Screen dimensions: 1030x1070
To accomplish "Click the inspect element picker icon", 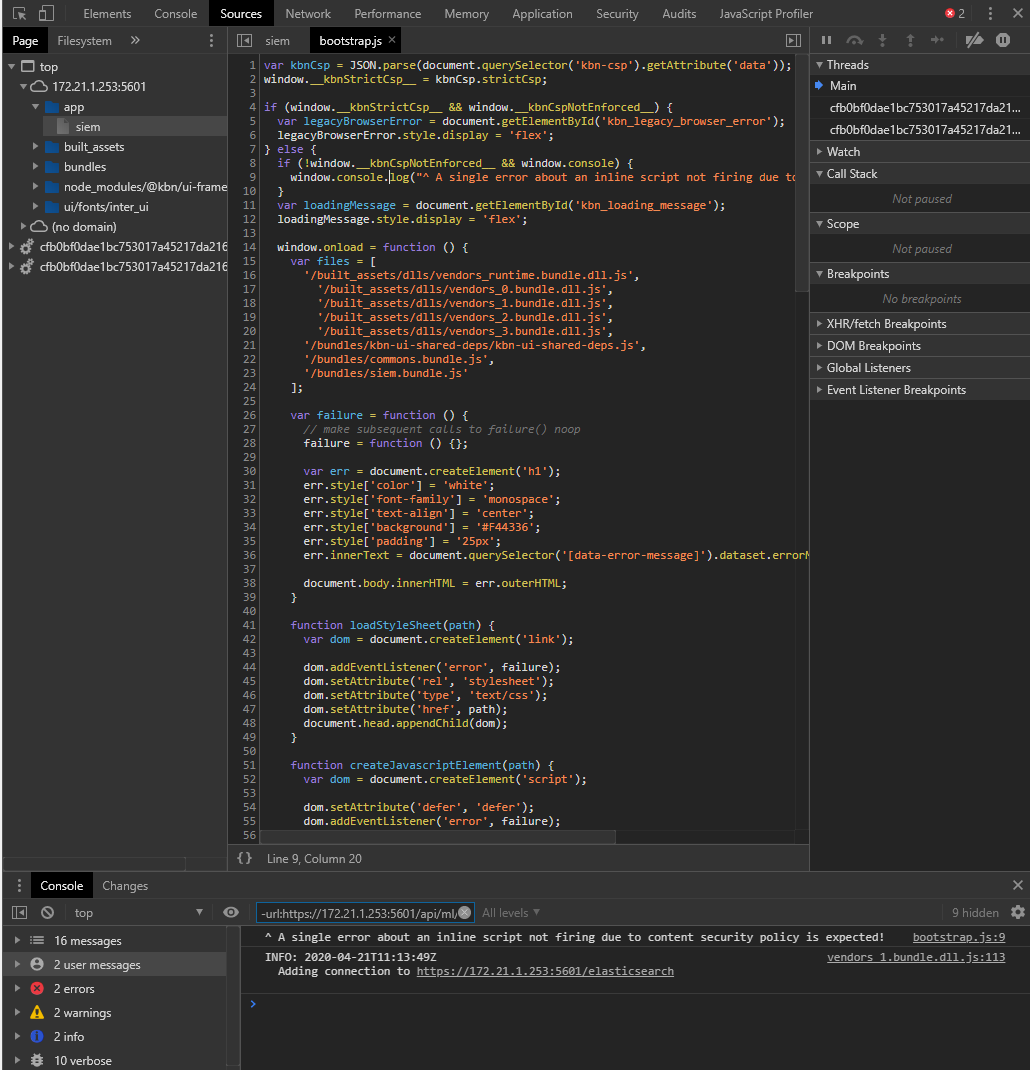I will click(19, 14).
